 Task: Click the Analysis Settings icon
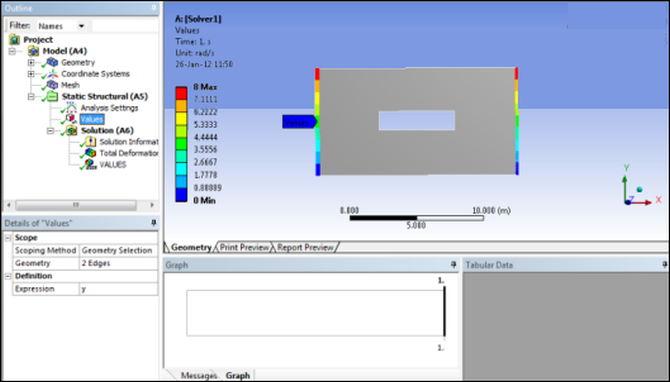pyautogui.click(x=71, y=108)
